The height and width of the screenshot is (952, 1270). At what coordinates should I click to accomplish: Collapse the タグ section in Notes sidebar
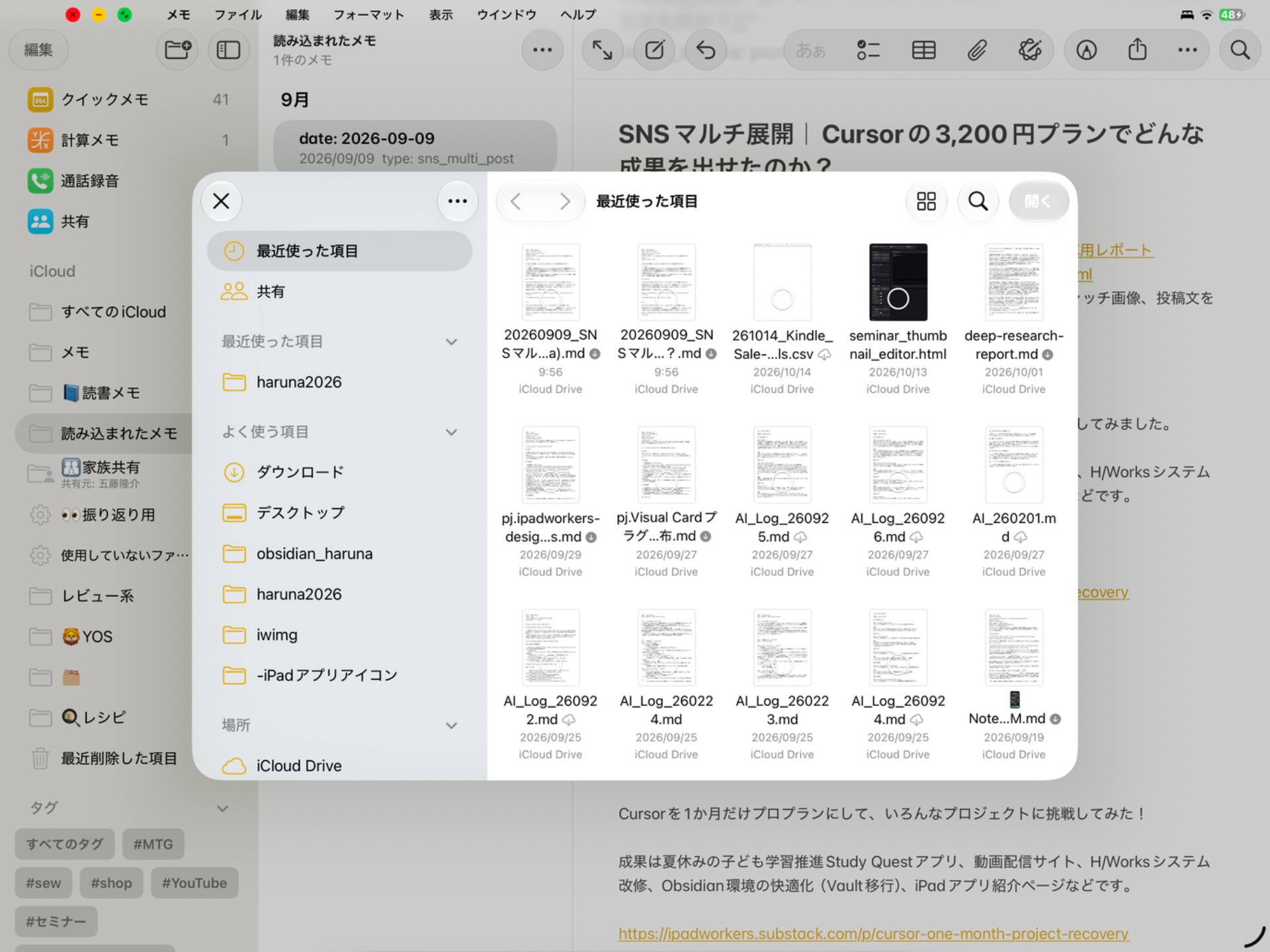click(x=223, y=808)
